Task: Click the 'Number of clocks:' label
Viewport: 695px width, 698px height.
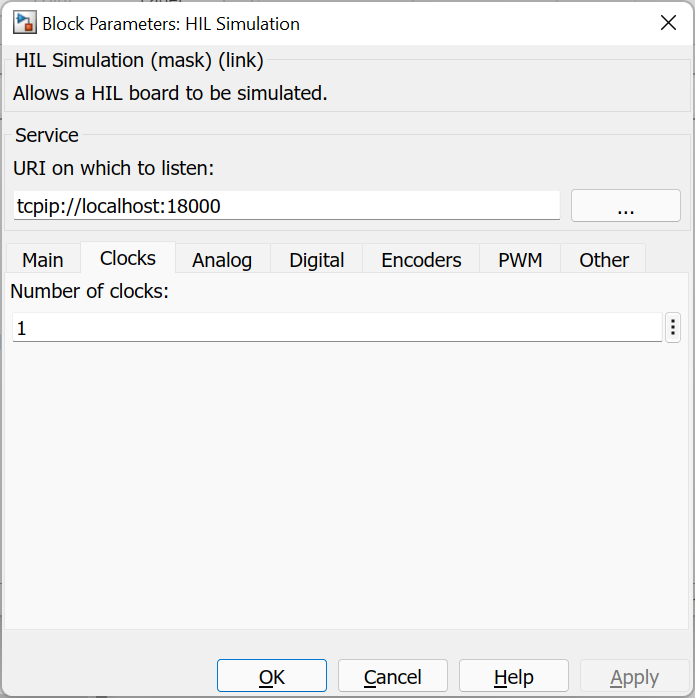Action: pos(89,292)
